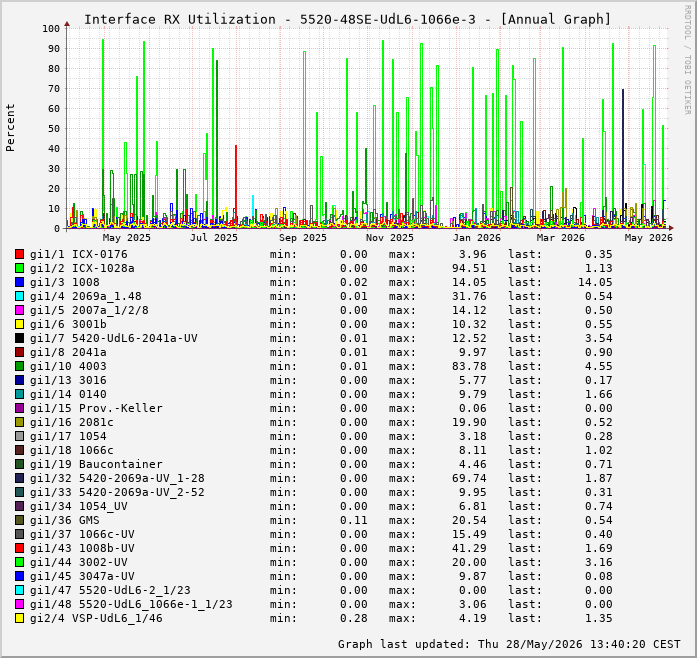Click the max value 83.78 for gi1/10
The width and height of the screenshot is (697, 658).
[469, 366]
